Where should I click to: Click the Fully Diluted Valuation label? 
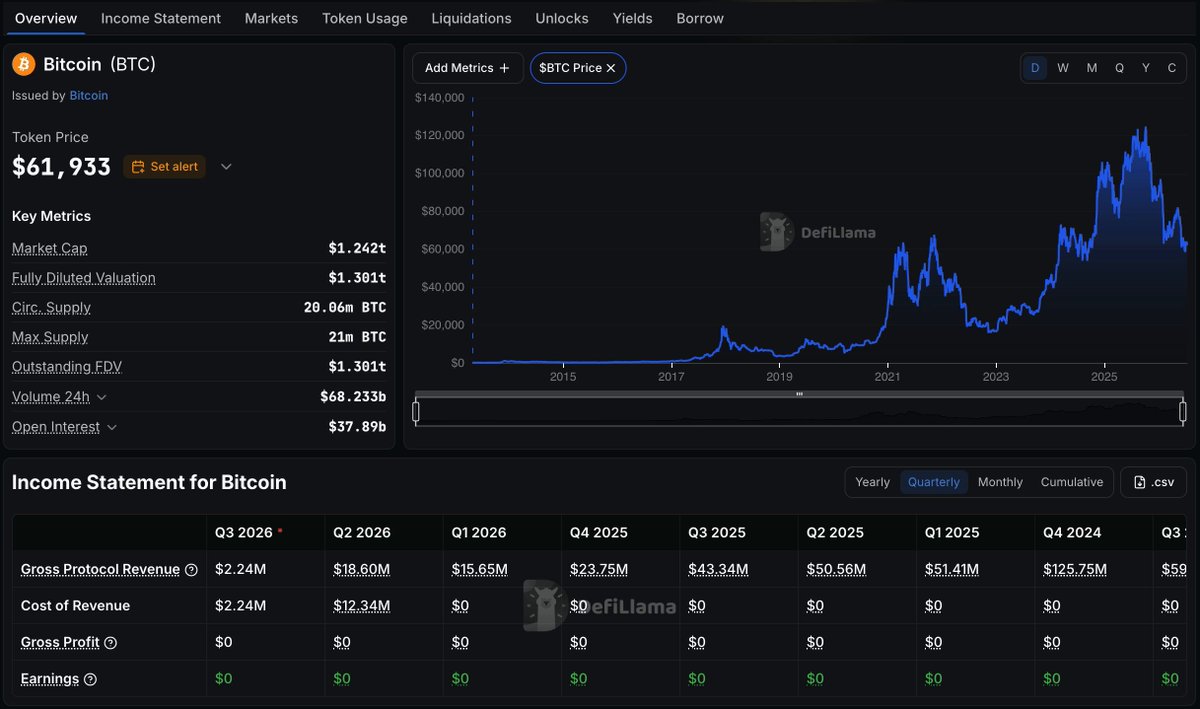click(x=84, y=278)
